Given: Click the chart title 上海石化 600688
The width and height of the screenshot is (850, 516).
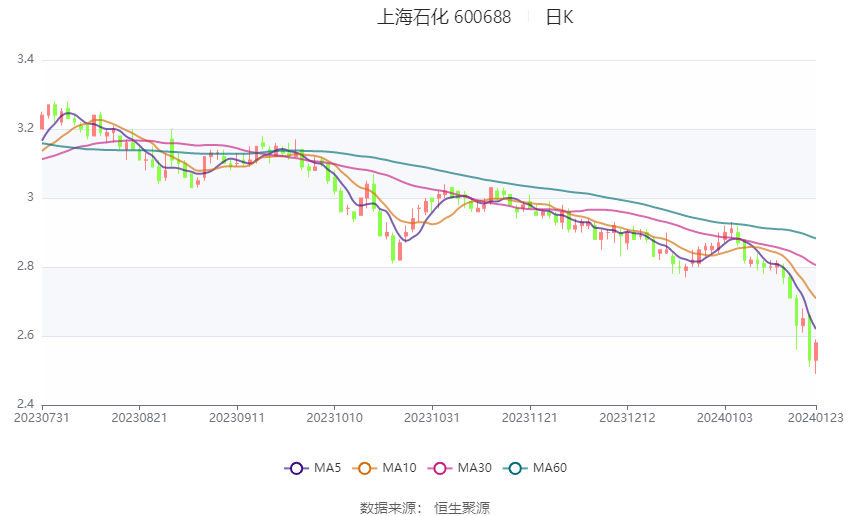Looking at the screenshot, I should click(444, 17).
